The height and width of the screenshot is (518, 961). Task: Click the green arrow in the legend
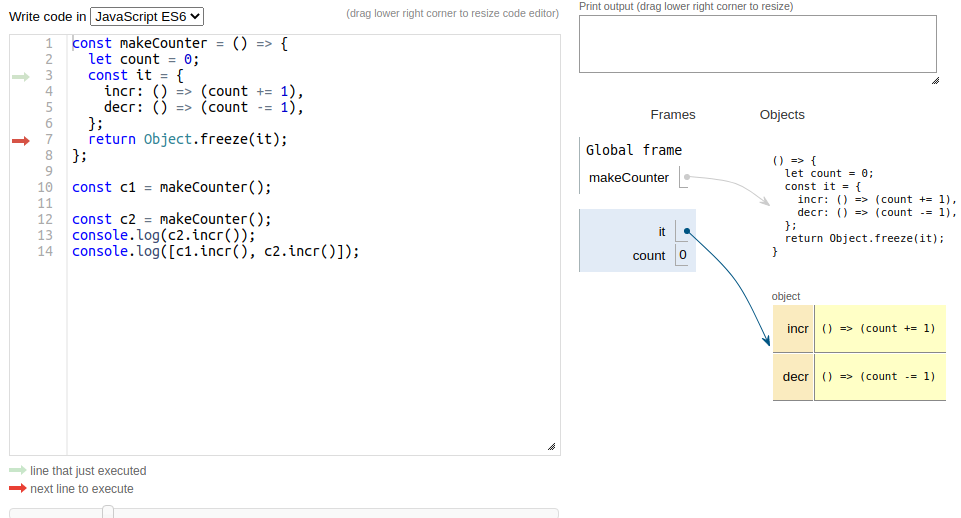[18, 470]
